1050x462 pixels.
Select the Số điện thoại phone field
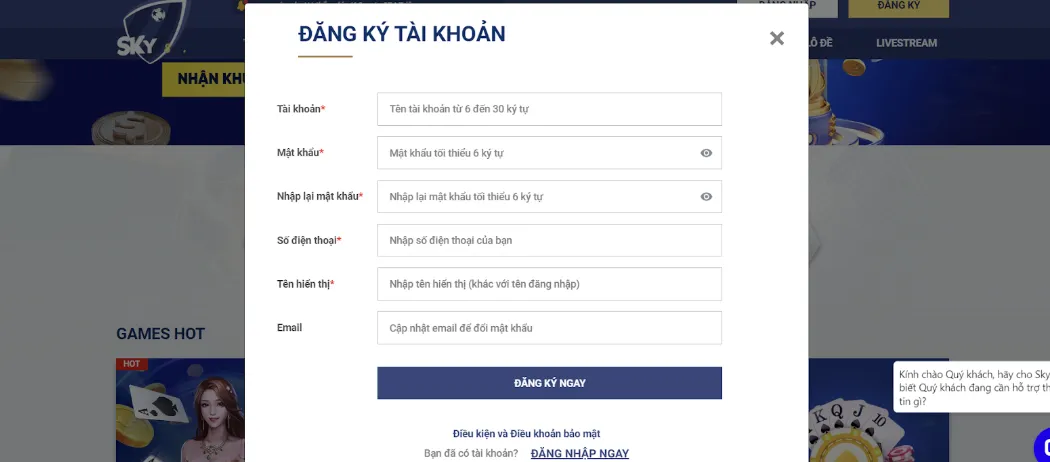[549, 241]
